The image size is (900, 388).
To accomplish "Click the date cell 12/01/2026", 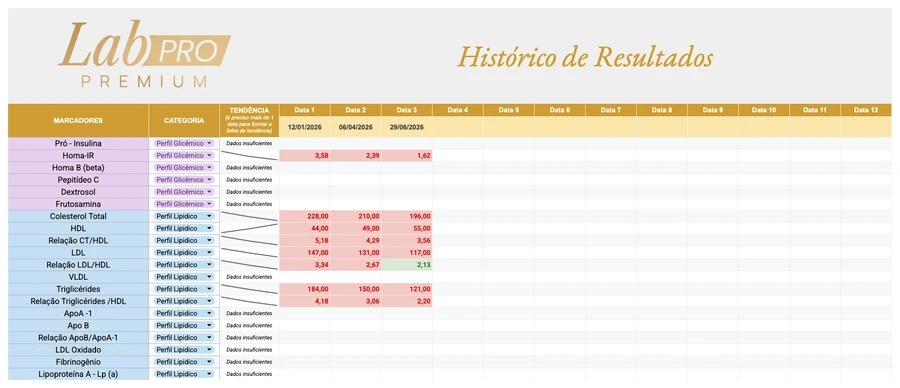I will [305, 127].
